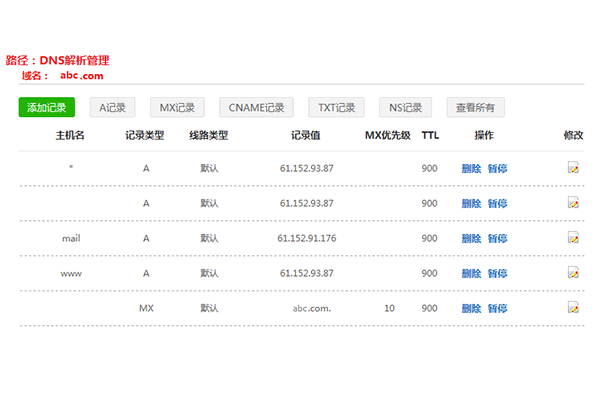Viewport: 600px width, 400px height.
Task: Select the TXT记录 tab
Action: tap(336, 107)
